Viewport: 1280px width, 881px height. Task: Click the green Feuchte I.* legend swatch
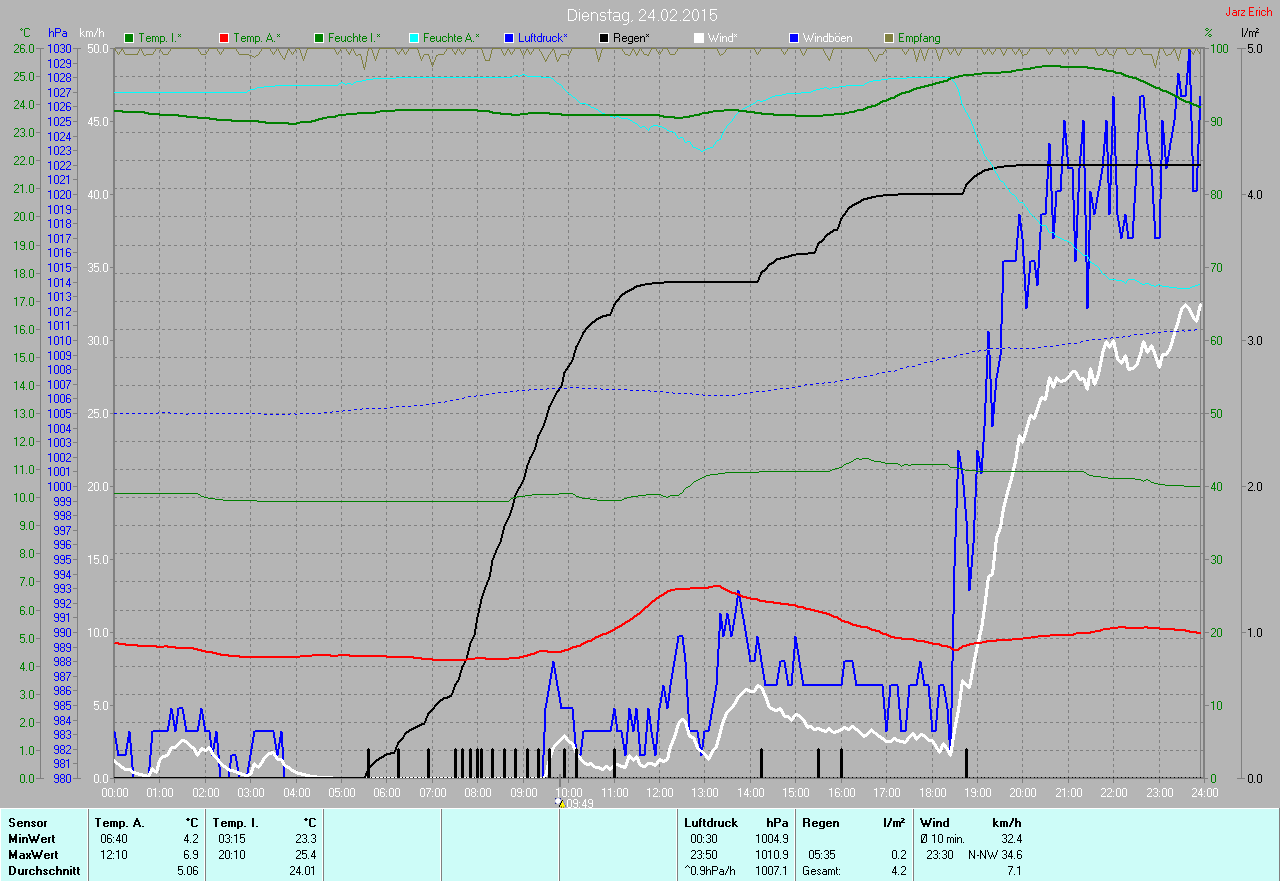(x=320, y=38)
